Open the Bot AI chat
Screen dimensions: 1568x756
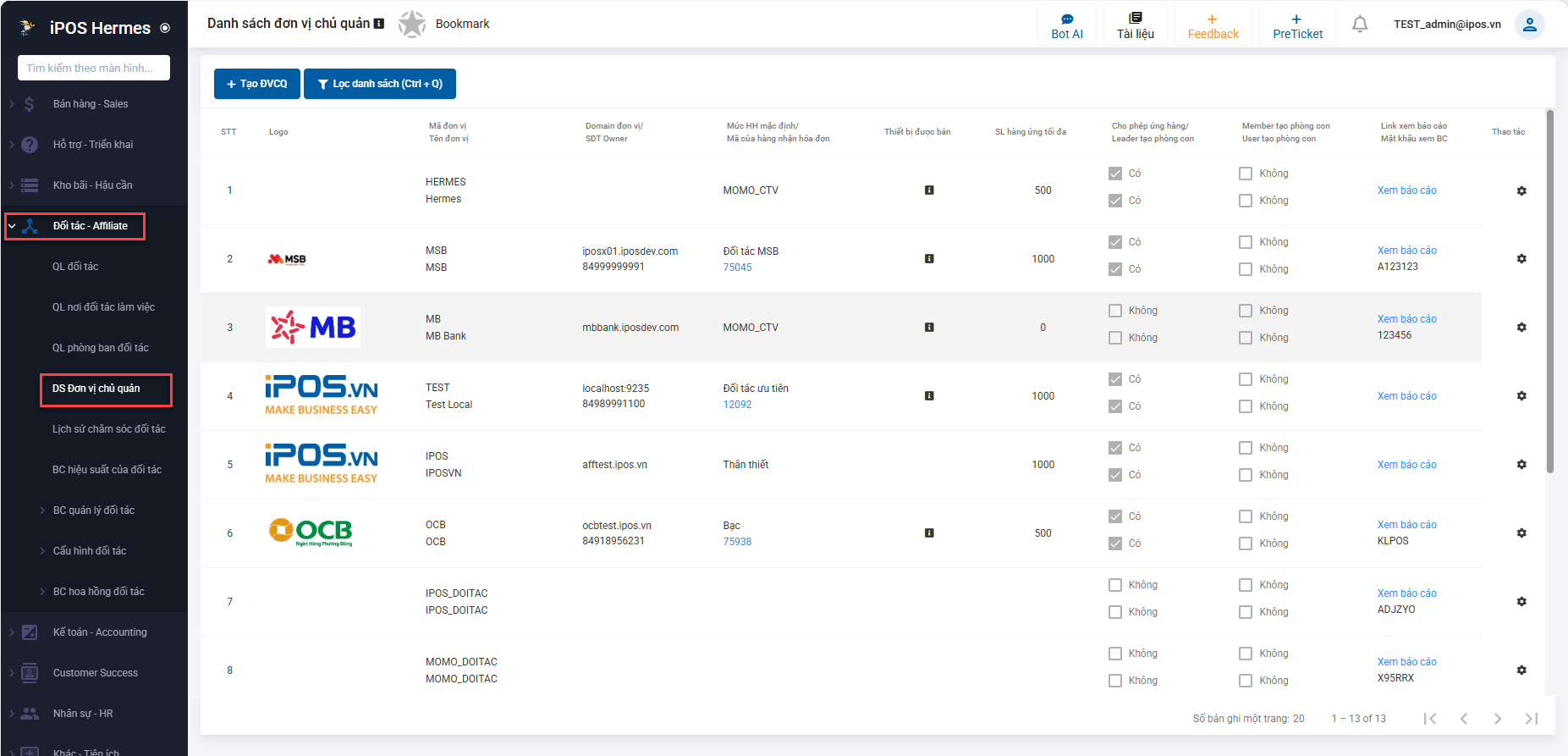(x=1066, y=25)
